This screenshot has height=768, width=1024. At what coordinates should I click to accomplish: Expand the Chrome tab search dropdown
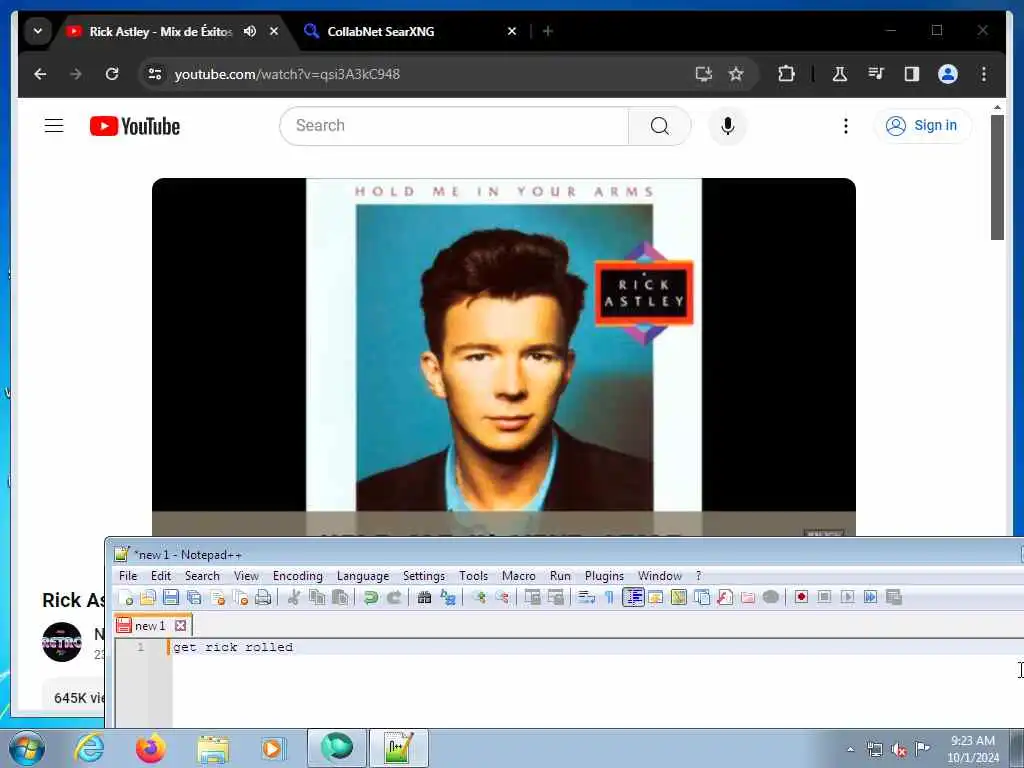[38, 31]
